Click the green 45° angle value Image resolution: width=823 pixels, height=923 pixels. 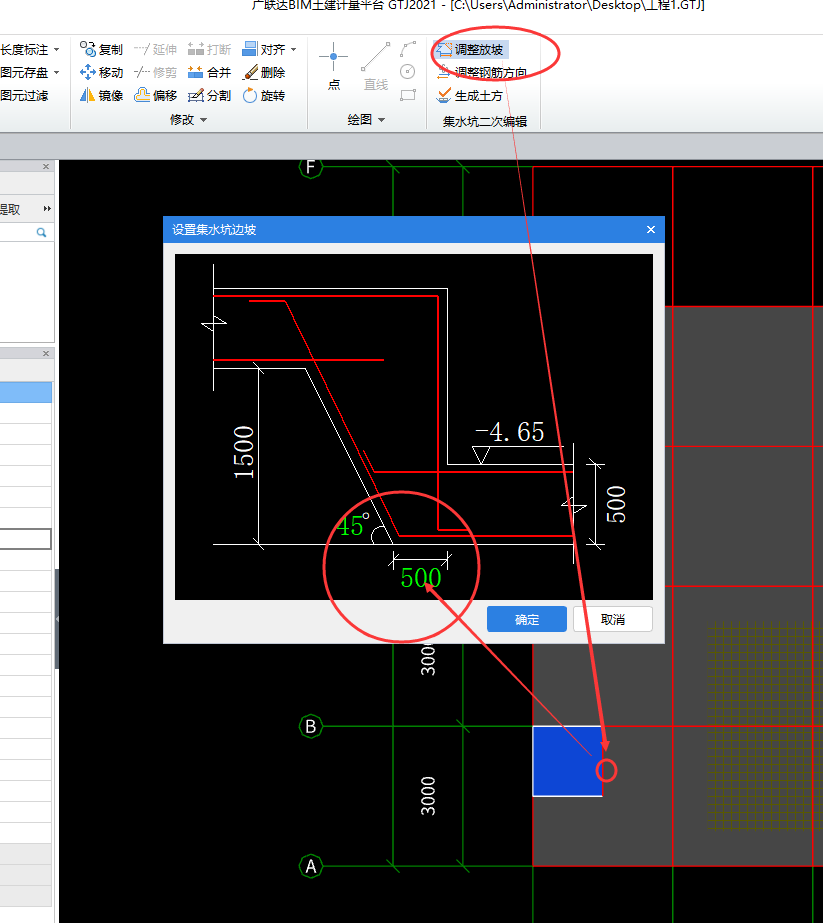coord(353,526)
